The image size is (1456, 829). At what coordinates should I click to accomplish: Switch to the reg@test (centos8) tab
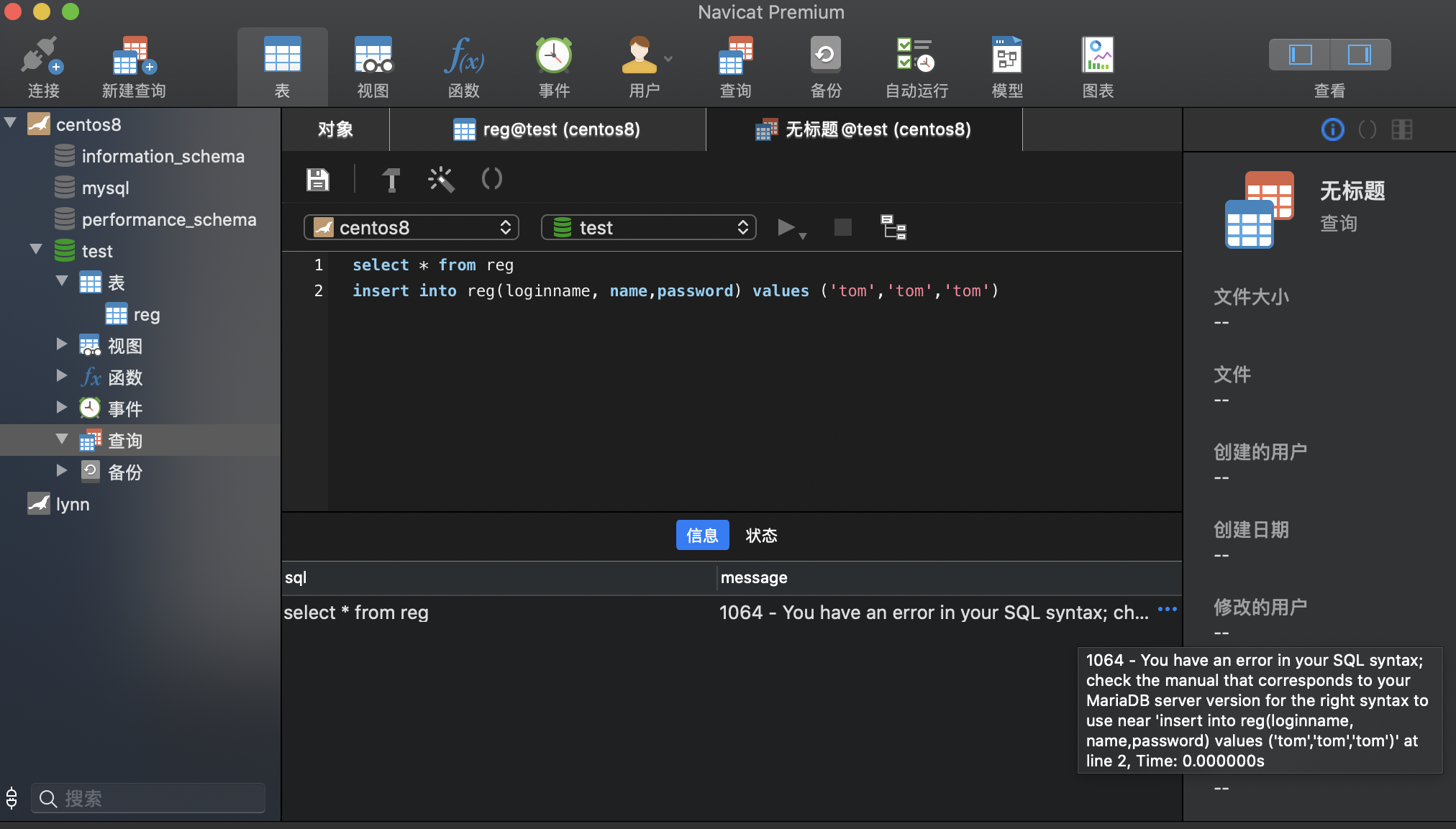547,129
